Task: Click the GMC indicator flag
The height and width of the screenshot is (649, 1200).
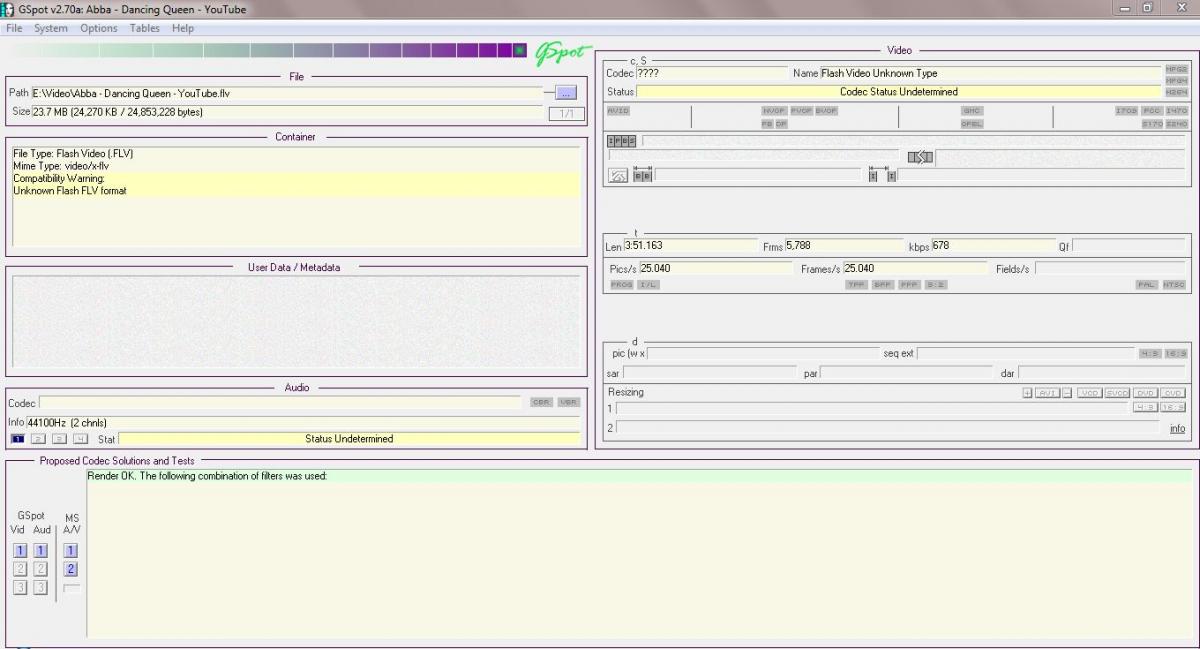Action: (x=972, y=111)
